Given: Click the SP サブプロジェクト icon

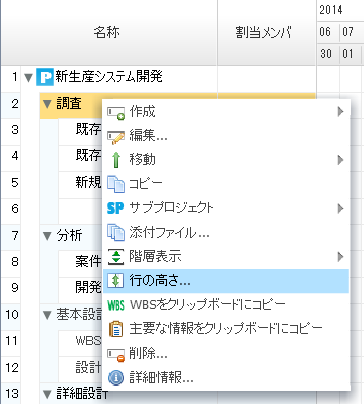Looking at the screenshot, I should (x=115, y=208).
